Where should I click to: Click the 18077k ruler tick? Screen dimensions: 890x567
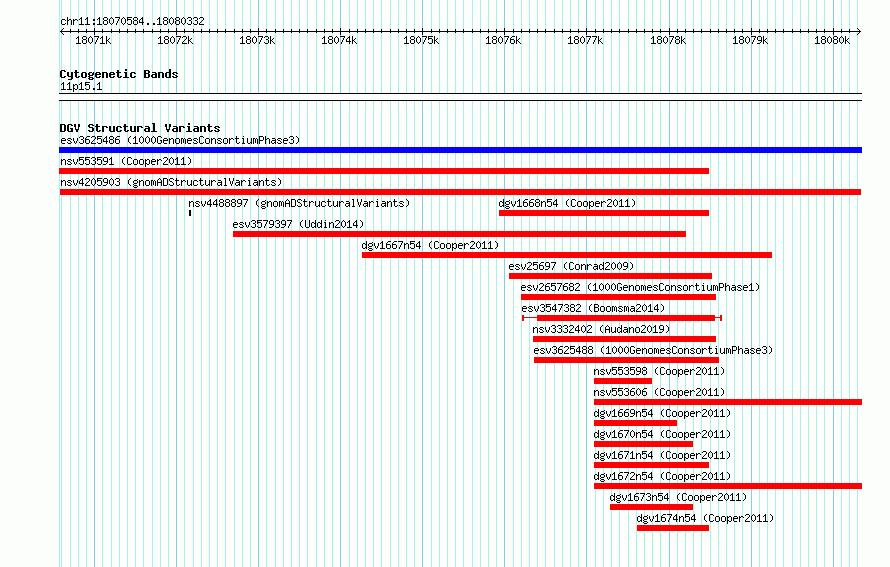[x=585, y=40]
